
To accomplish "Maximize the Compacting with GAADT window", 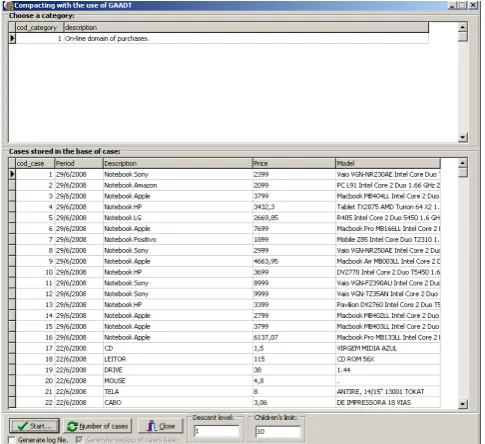I will [462, 5].
